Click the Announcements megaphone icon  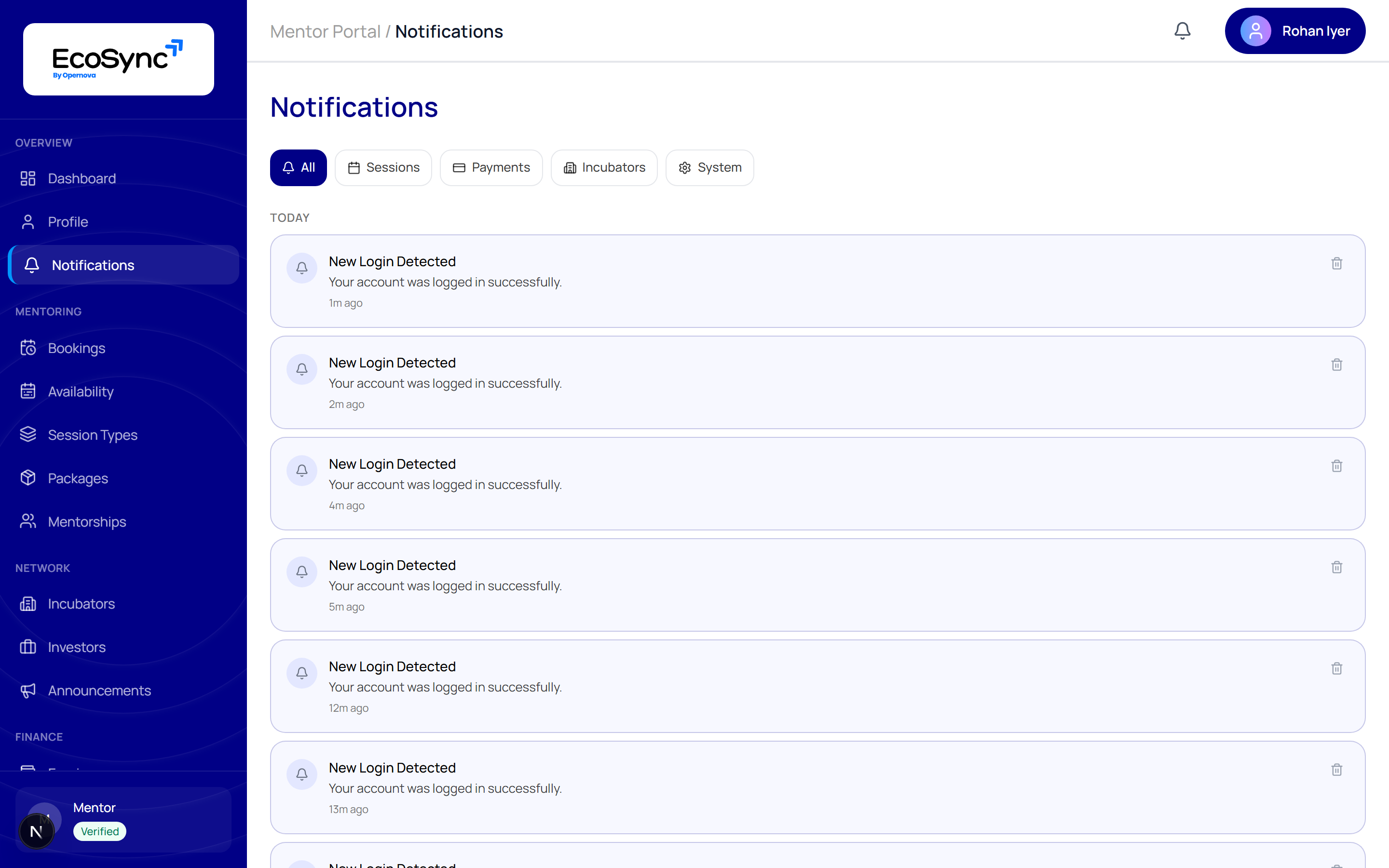28,691
